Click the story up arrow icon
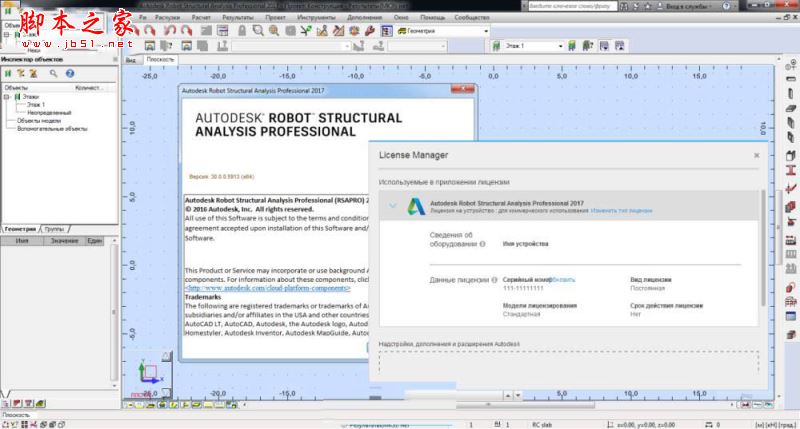 tap(620, 46)
